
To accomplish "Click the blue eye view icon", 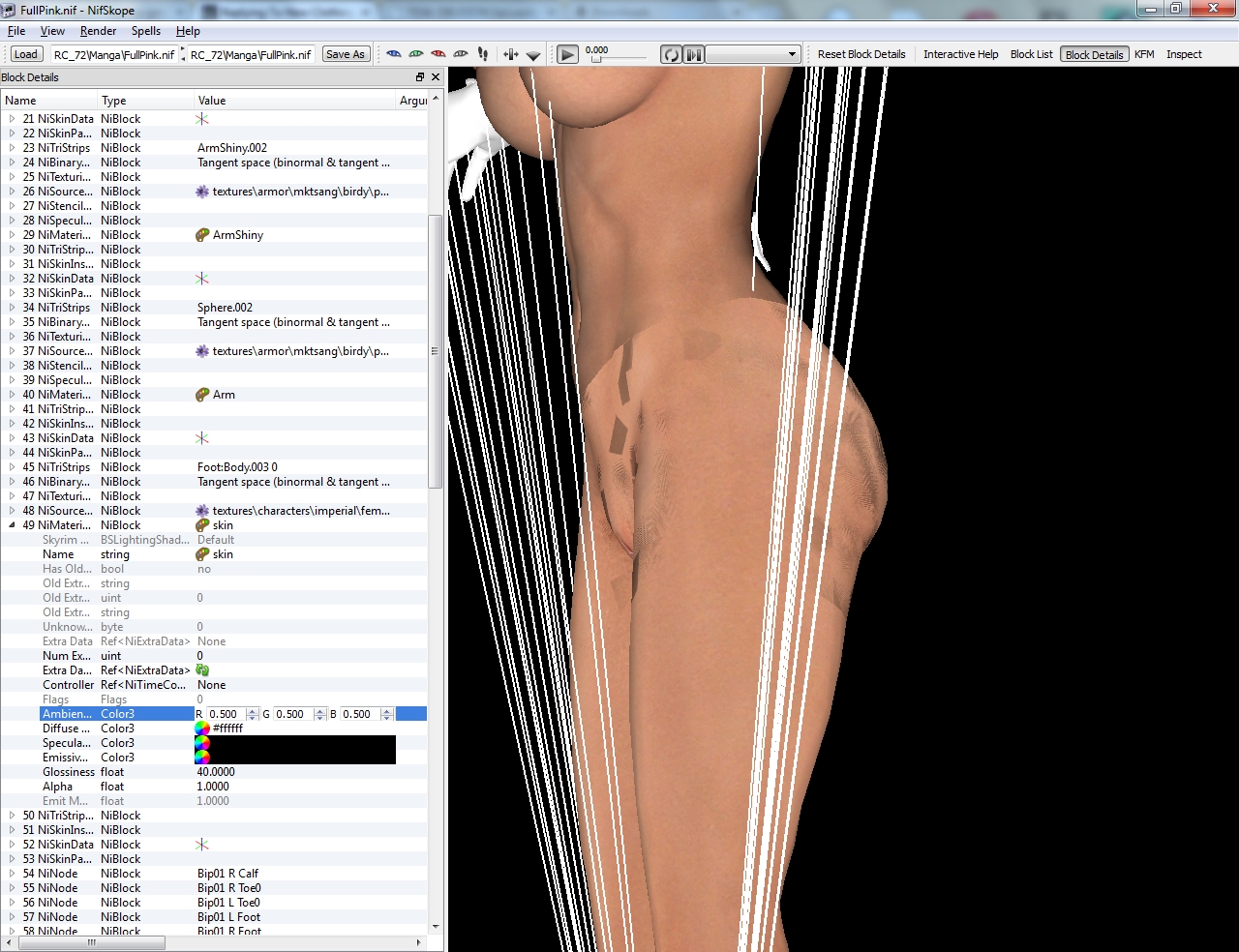I will coord(394,54).
